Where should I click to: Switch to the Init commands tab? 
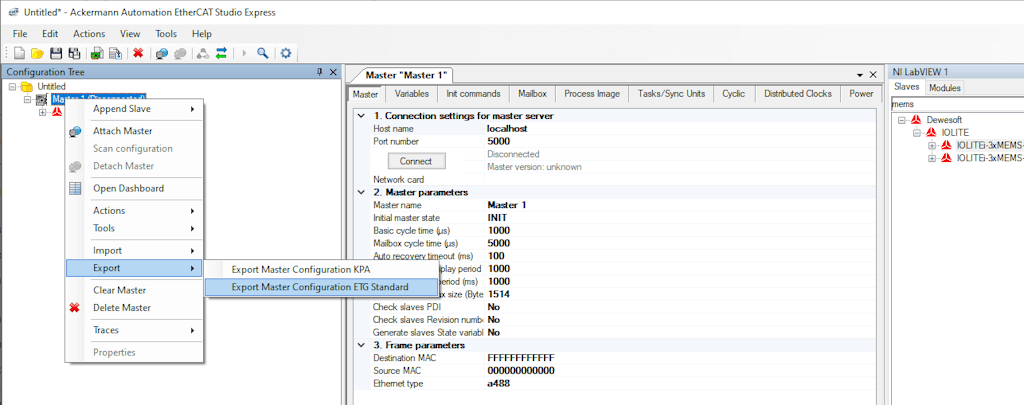tap(473, 94)
